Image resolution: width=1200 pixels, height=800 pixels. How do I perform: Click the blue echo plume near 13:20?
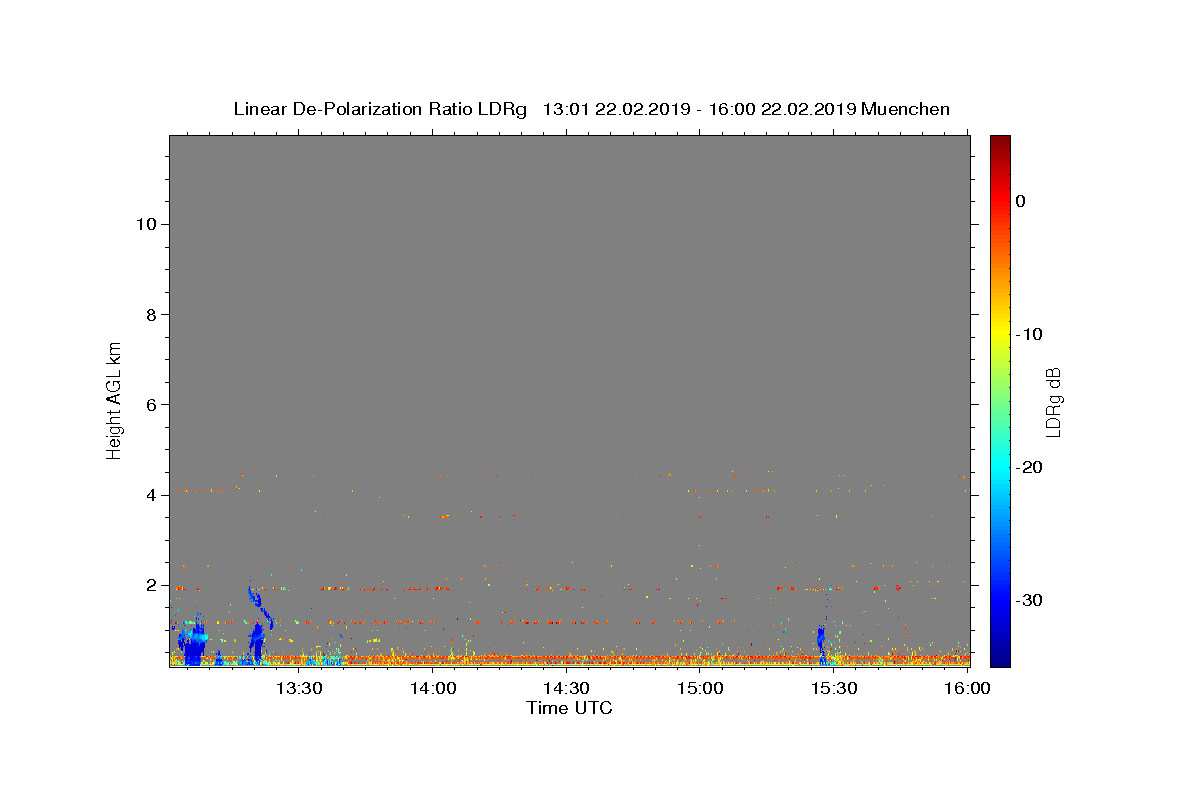pyautogui.click(x=259, y=625)
